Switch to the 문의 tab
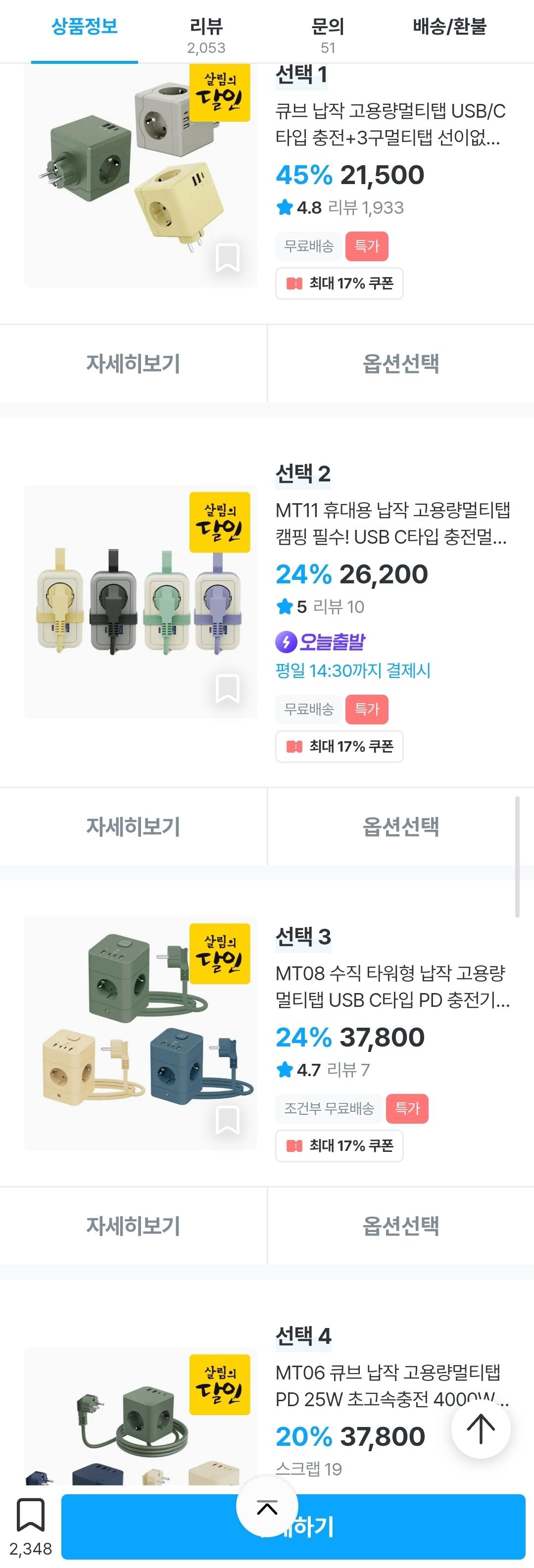The width and height of the screenshot is (534, 1568). (x=328, y=34)
